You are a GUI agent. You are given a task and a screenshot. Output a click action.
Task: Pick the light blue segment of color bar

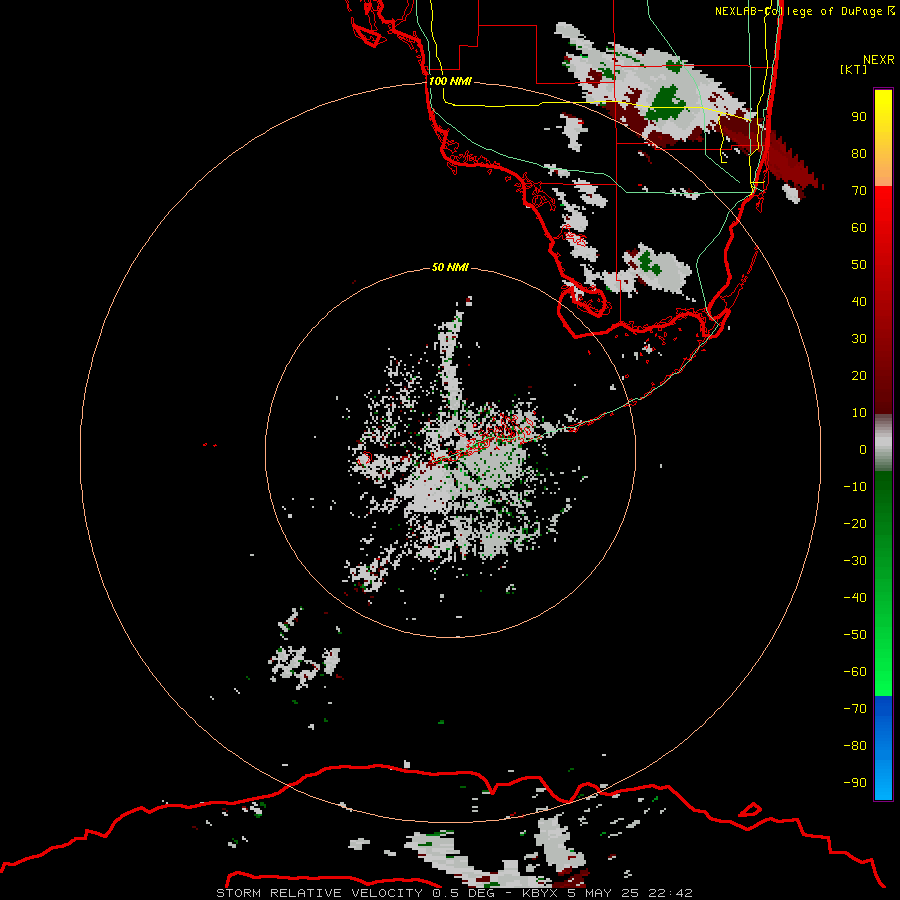pyautogui.click(x=883, y=778)
